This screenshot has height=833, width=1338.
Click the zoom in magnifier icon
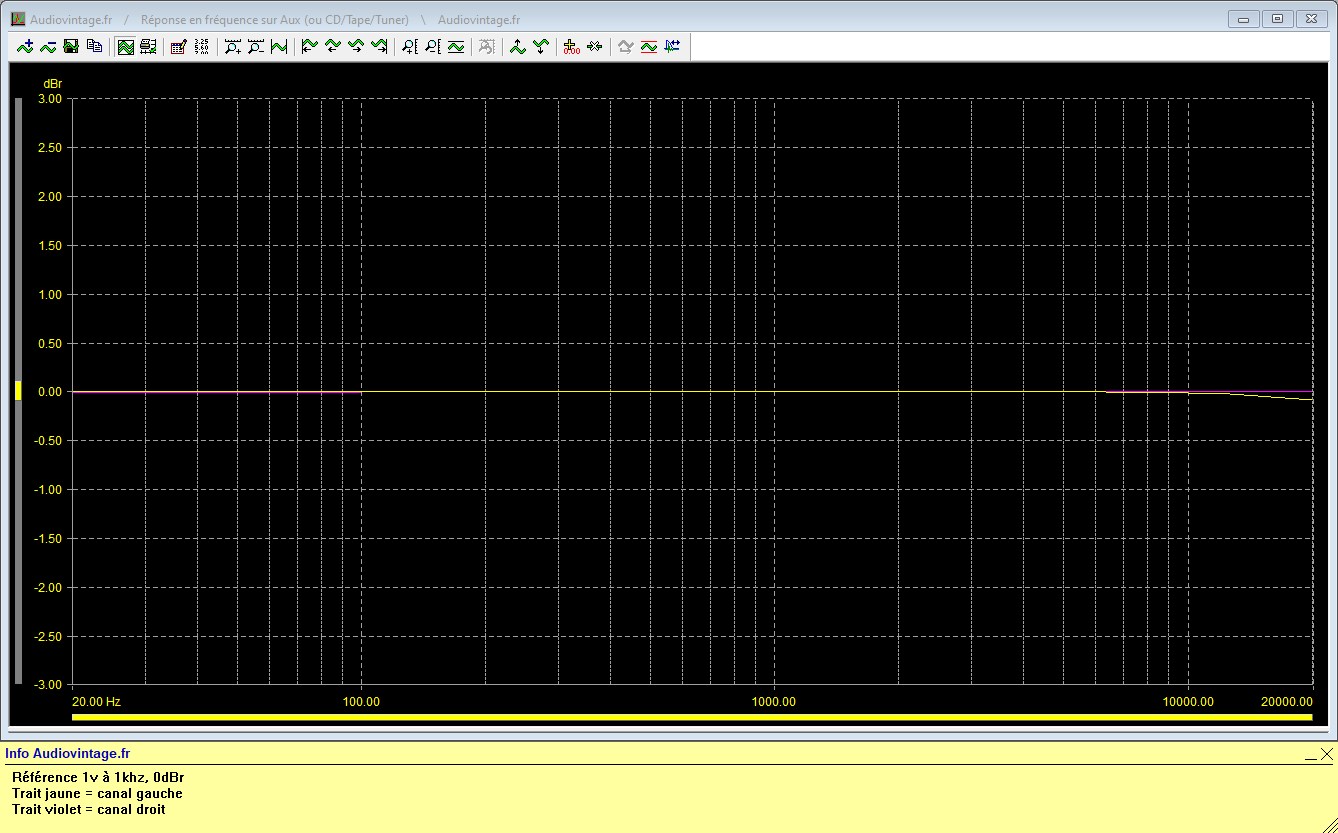point(233,46)
